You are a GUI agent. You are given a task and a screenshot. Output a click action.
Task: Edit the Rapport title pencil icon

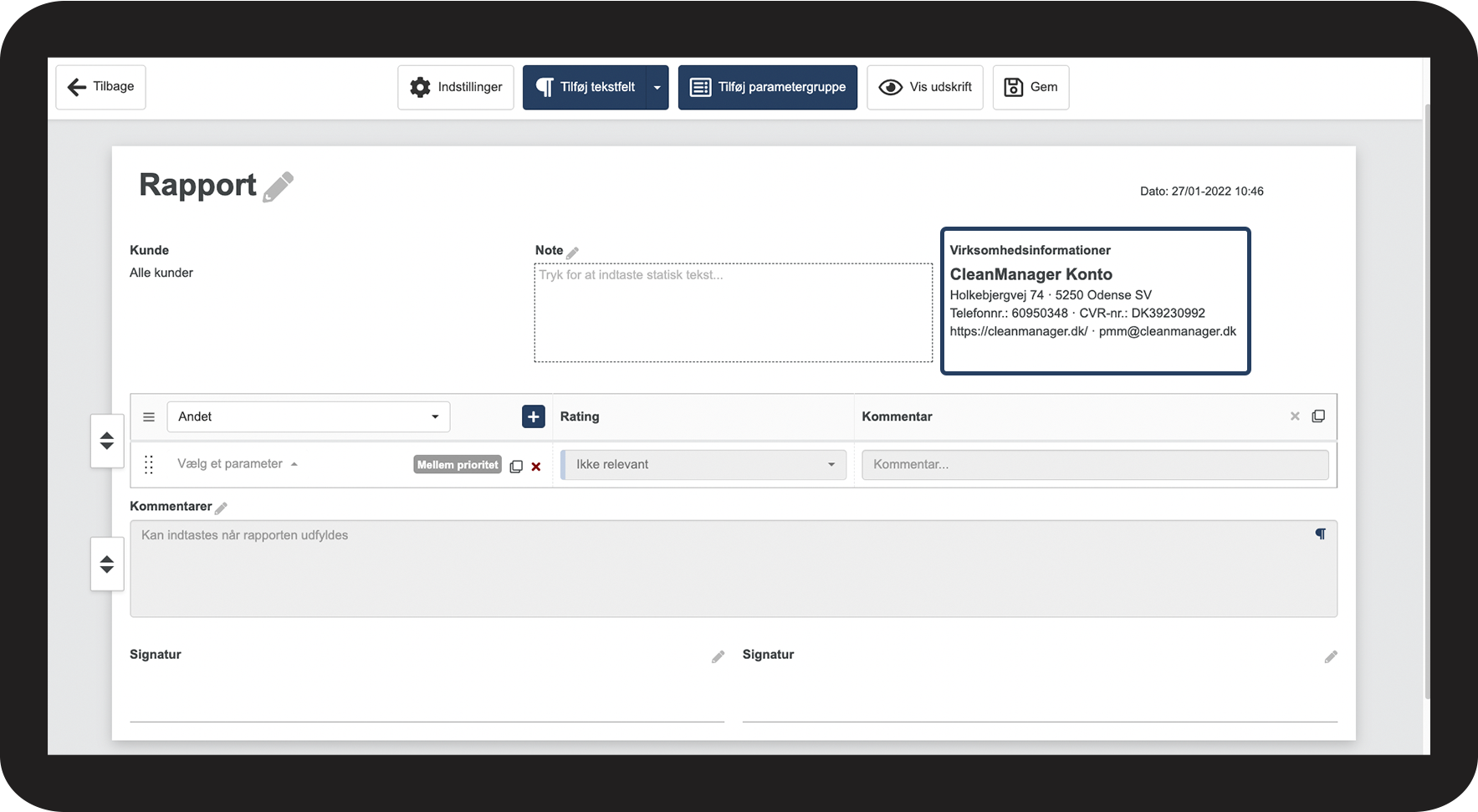point(279,186)
